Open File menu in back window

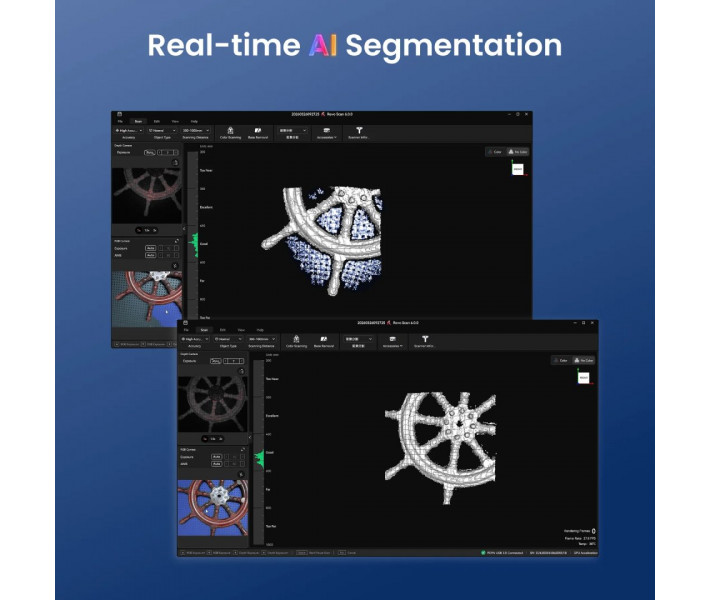point(120,121)
